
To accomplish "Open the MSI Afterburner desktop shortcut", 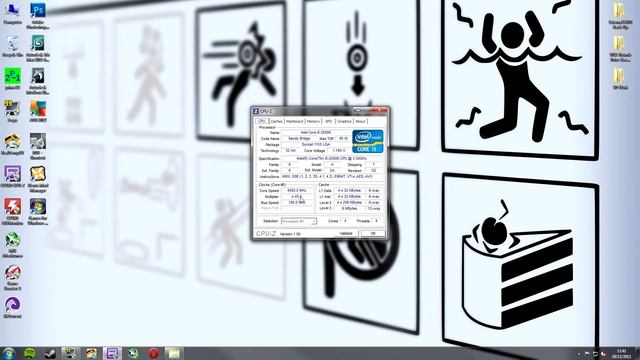I will click(x=12, y=244).
